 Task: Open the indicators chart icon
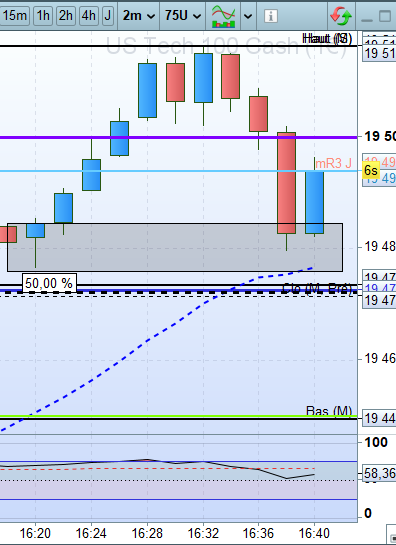tap(224, 16)
